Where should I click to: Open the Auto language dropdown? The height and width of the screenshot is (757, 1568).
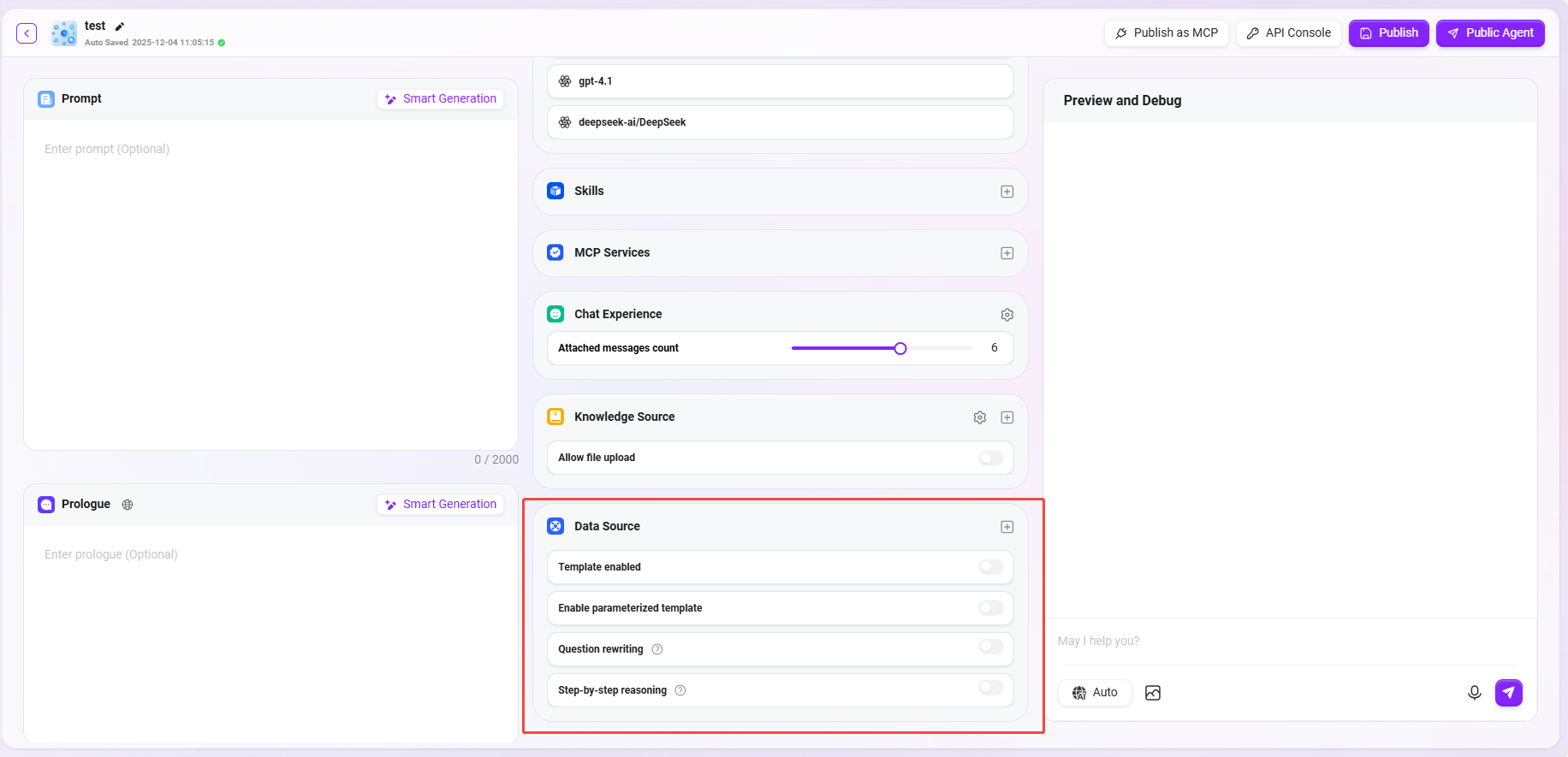1095,693
